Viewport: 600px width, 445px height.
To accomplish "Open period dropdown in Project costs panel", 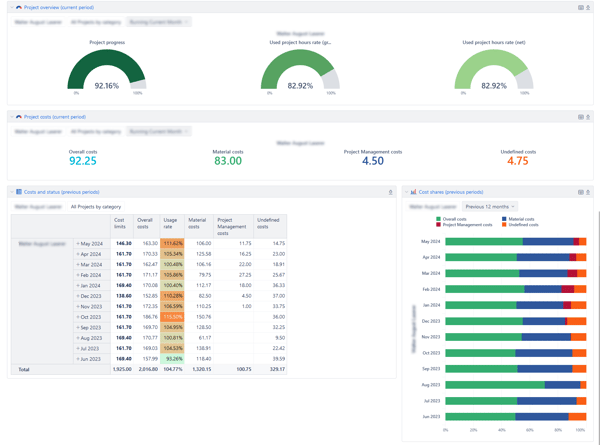I will [x=159, y=132].
